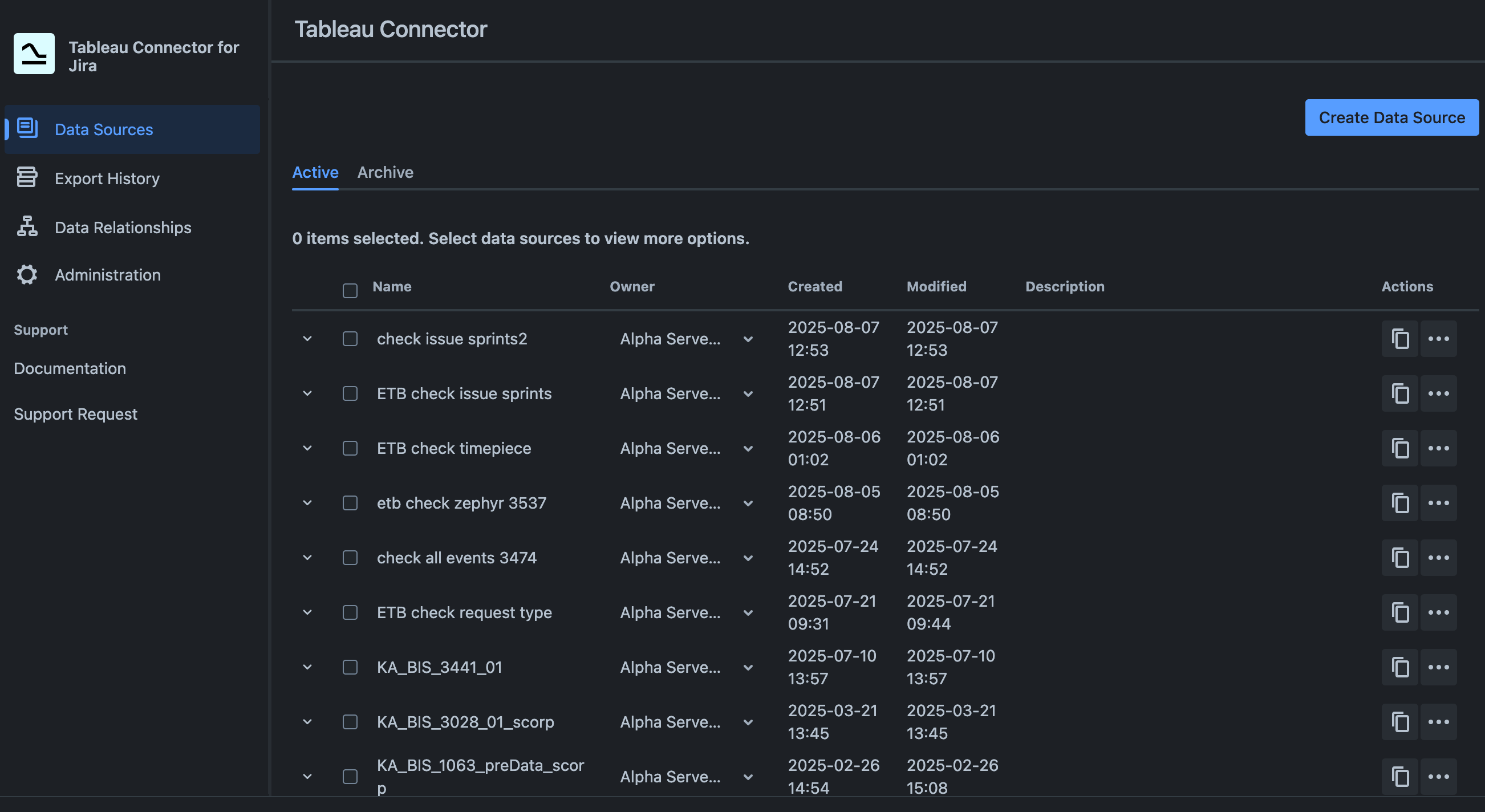Select the KA_BIS_3441_01 checkbox

[x=350, y=667]
